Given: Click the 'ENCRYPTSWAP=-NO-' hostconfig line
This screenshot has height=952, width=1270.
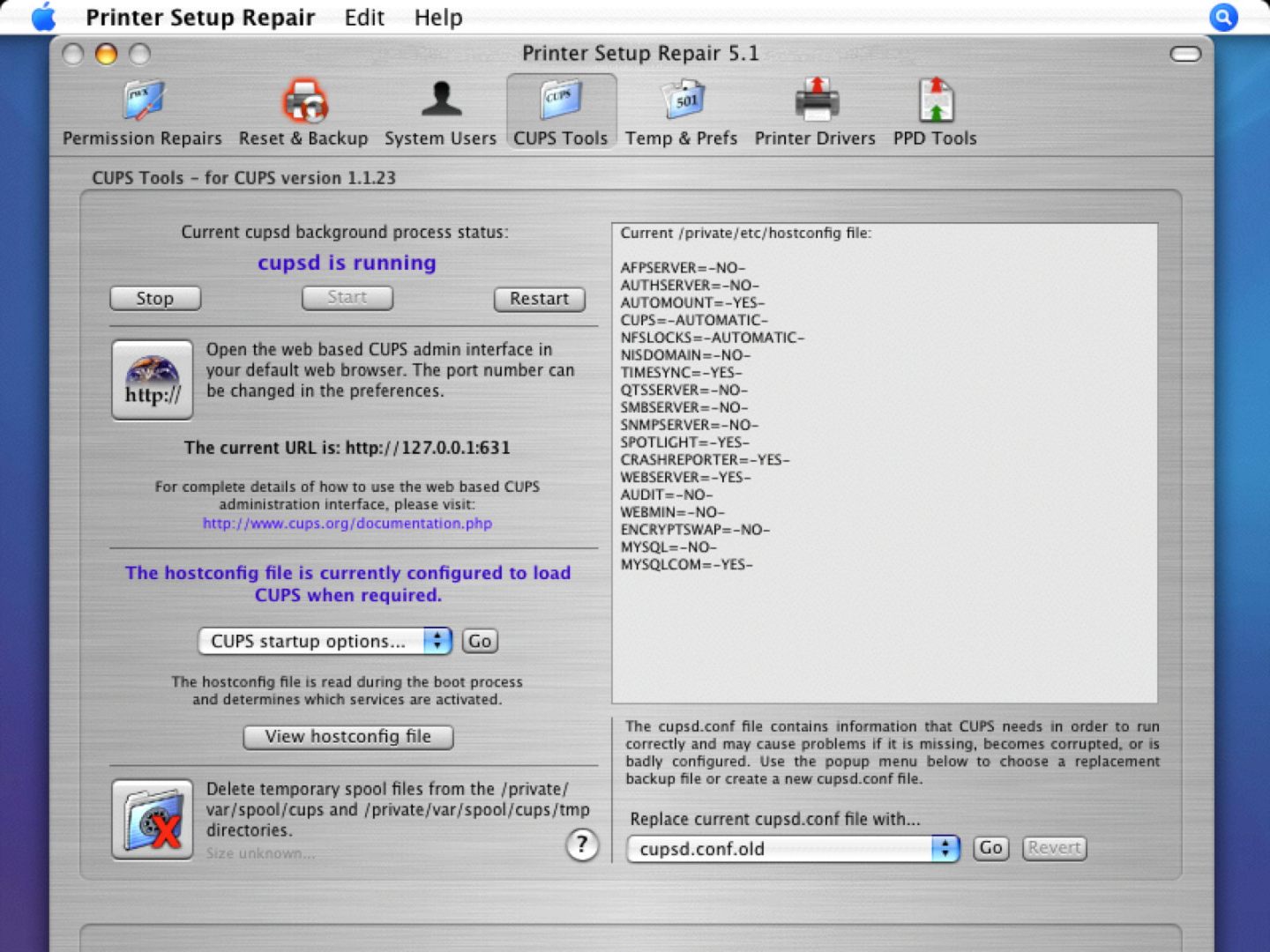Looking at the screenshot, I should 695,530.
